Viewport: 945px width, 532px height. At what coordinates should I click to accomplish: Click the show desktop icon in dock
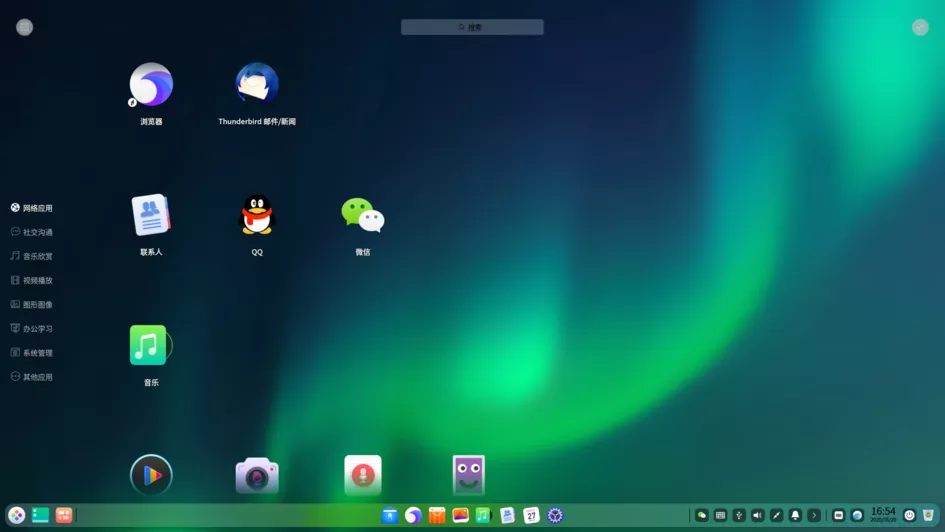pos(40,515)
